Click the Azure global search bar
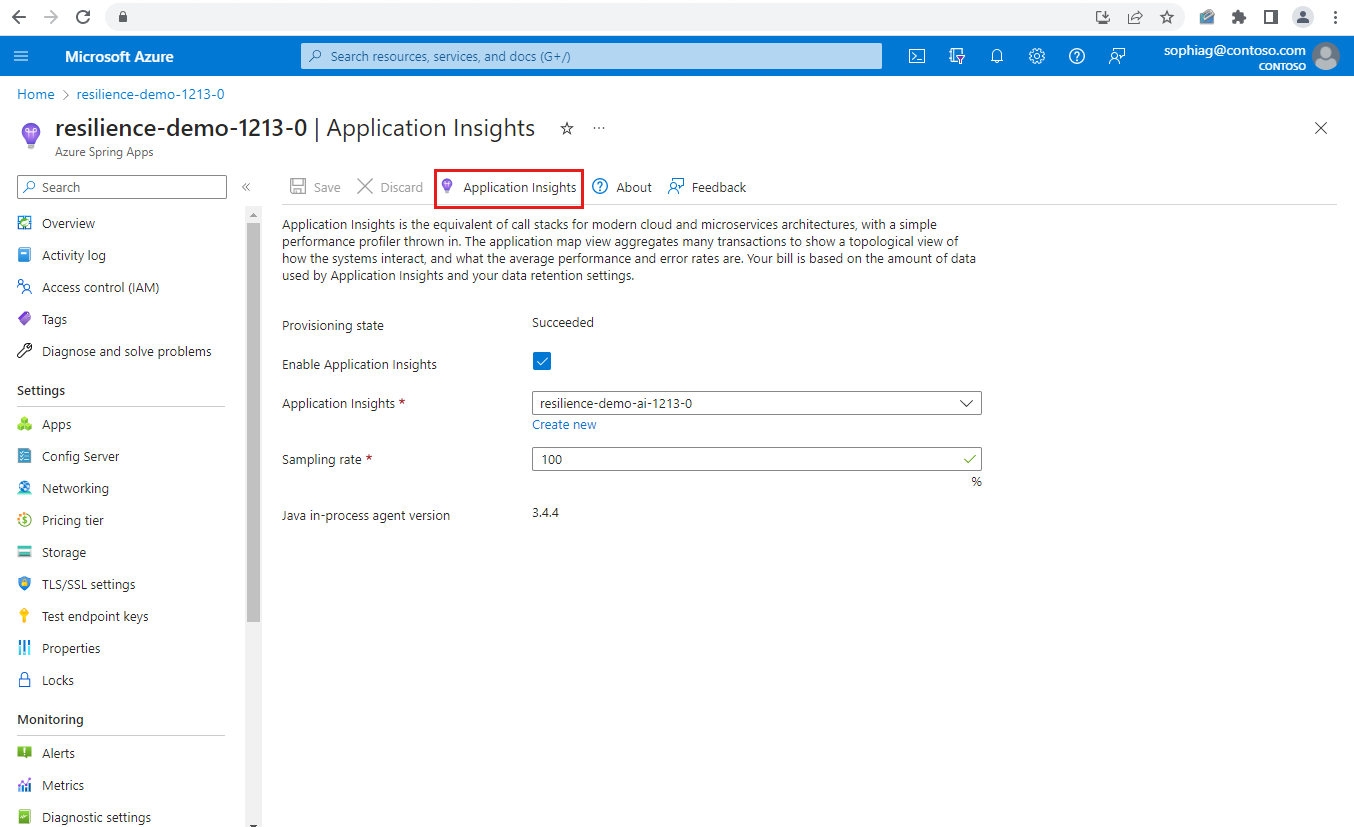The height and width of the screenshot is (827, 1354). tap(591, 56)
